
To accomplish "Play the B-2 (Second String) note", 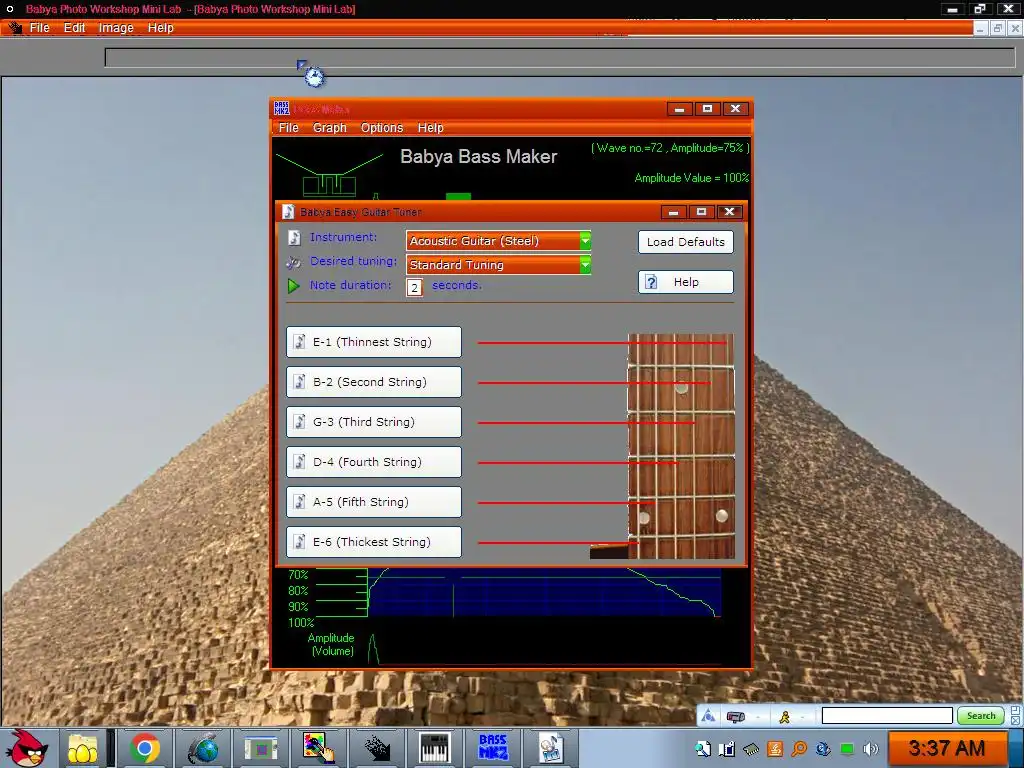I will [374, 382].
